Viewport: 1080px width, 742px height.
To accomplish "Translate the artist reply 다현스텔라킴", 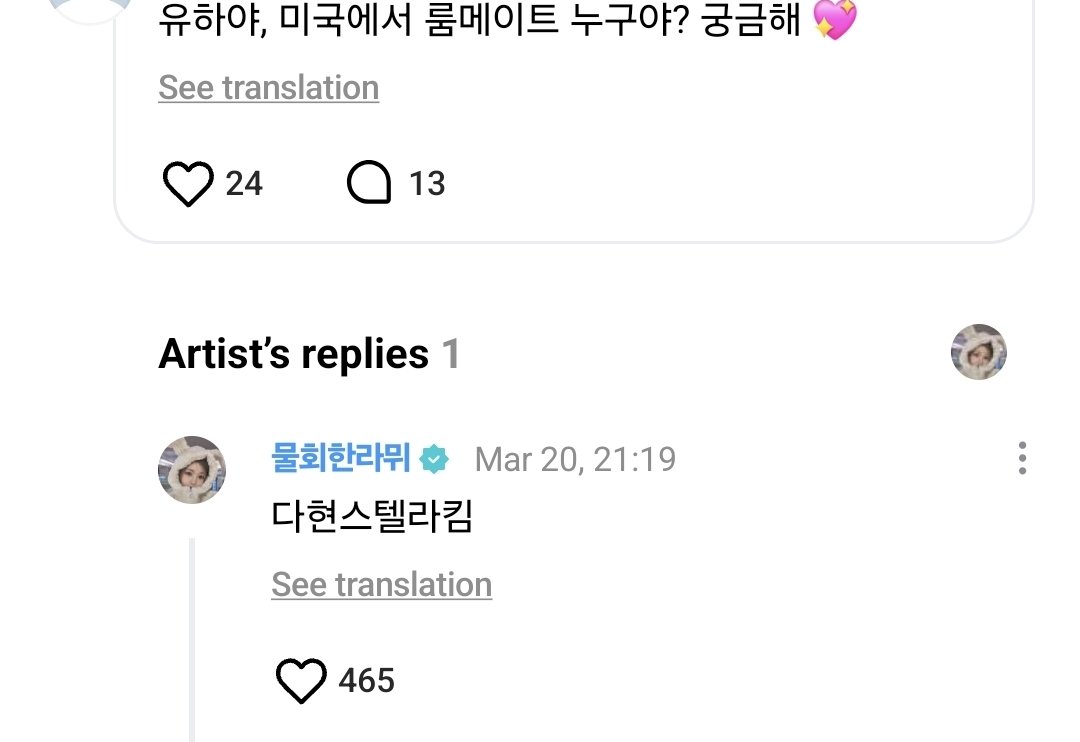I will tap(381, 585).
